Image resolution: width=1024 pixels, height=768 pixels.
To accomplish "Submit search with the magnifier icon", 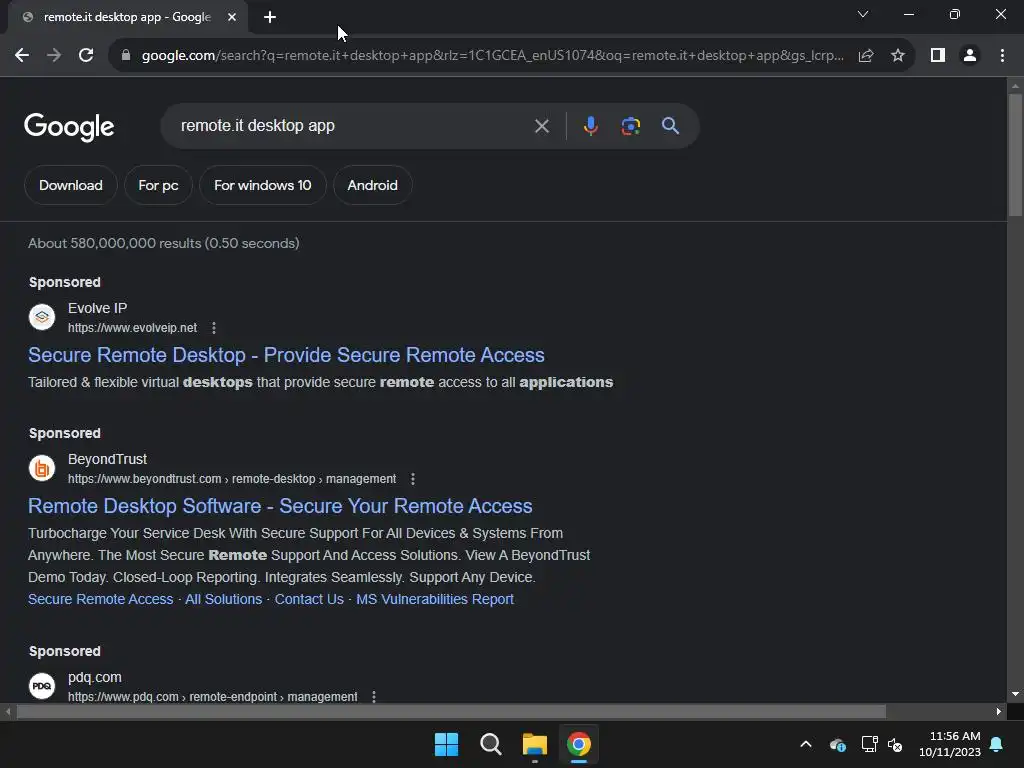I will (x=670, y=126).
